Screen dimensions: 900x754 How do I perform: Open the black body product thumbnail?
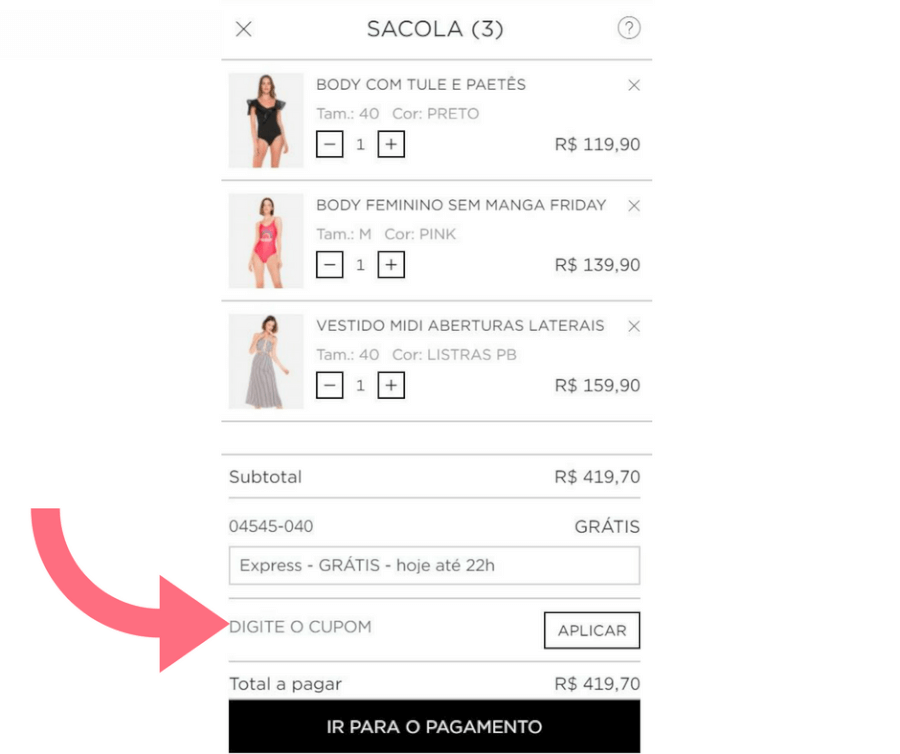pyautogui.click(x=266, y=120)
